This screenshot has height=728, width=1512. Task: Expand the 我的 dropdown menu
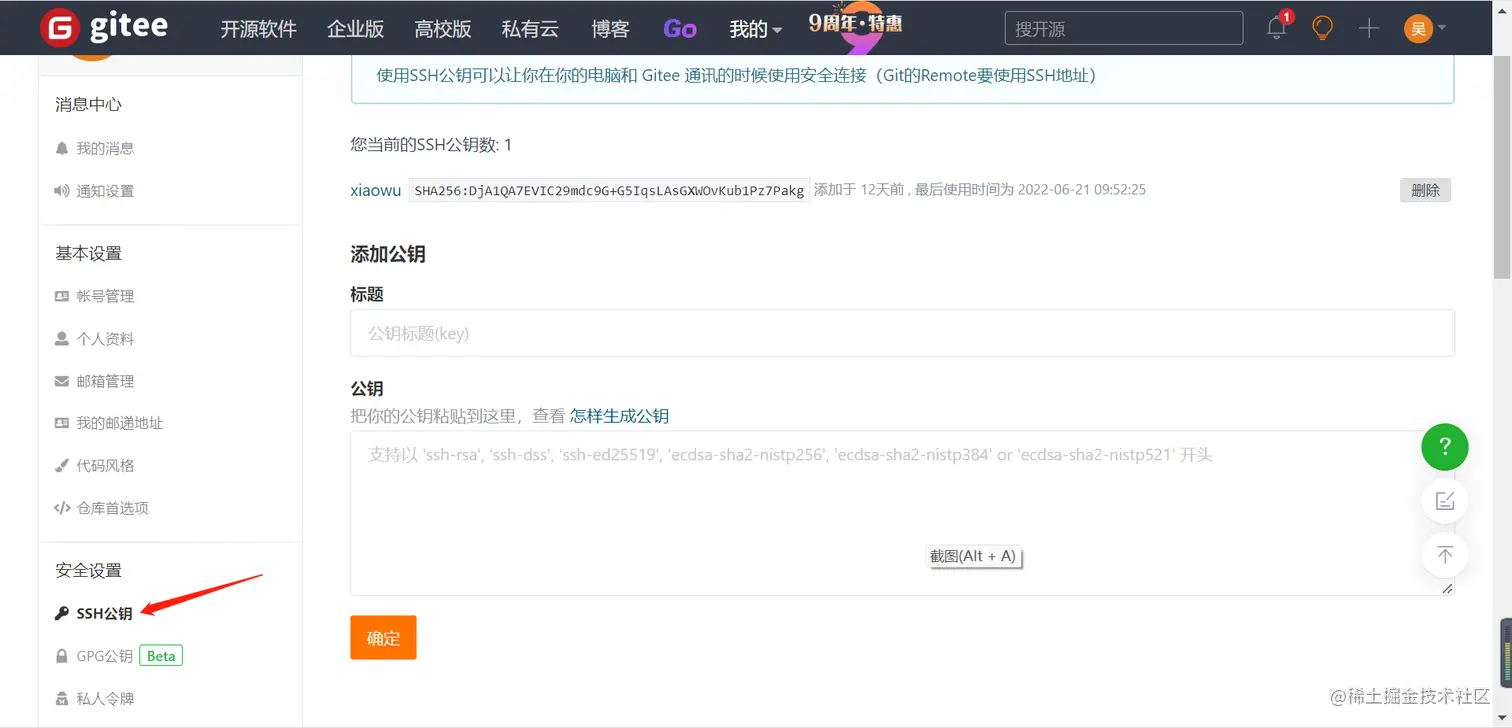tap(755, 29)
